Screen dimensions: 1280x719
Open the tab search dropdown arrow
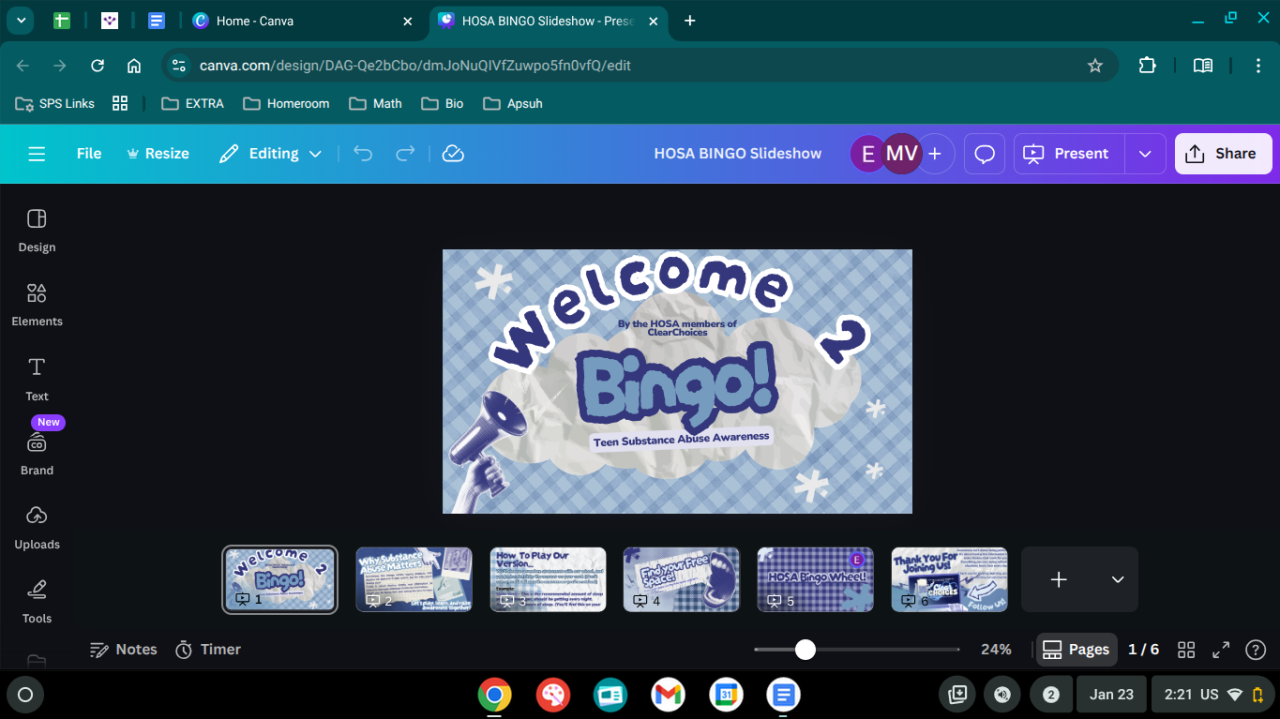[21, 21]
